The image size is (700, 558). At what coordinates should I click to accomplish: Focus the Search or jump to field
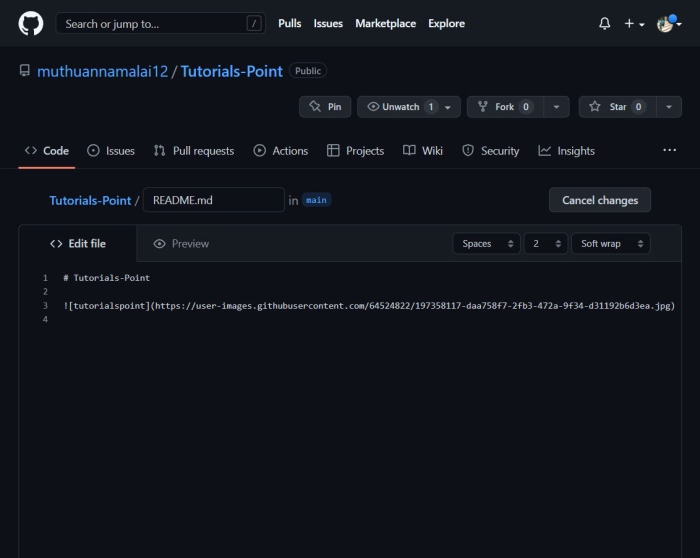tap(160, 23)
